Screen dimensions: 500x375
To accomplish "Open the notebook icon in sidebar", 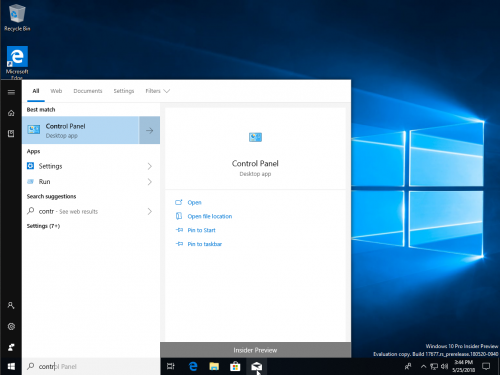I will click(11, 134).
